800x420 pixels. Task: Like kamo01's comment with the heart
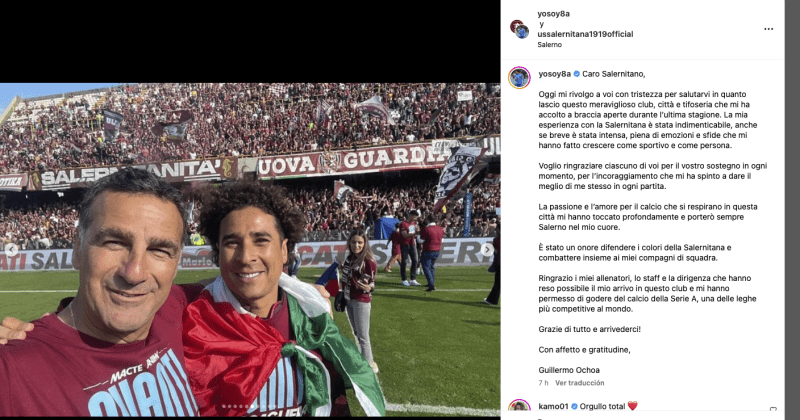pos(773,409)
